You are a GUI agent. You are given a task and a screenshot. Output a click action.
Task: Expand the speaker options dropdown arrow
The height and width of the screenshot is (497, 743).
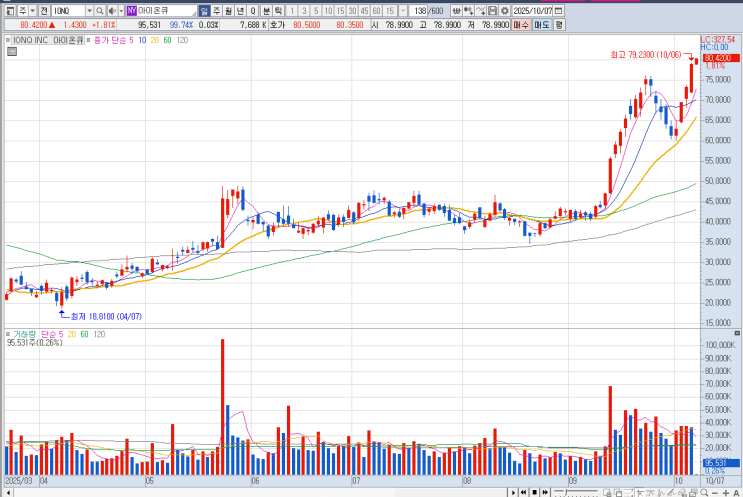[121, 10]
